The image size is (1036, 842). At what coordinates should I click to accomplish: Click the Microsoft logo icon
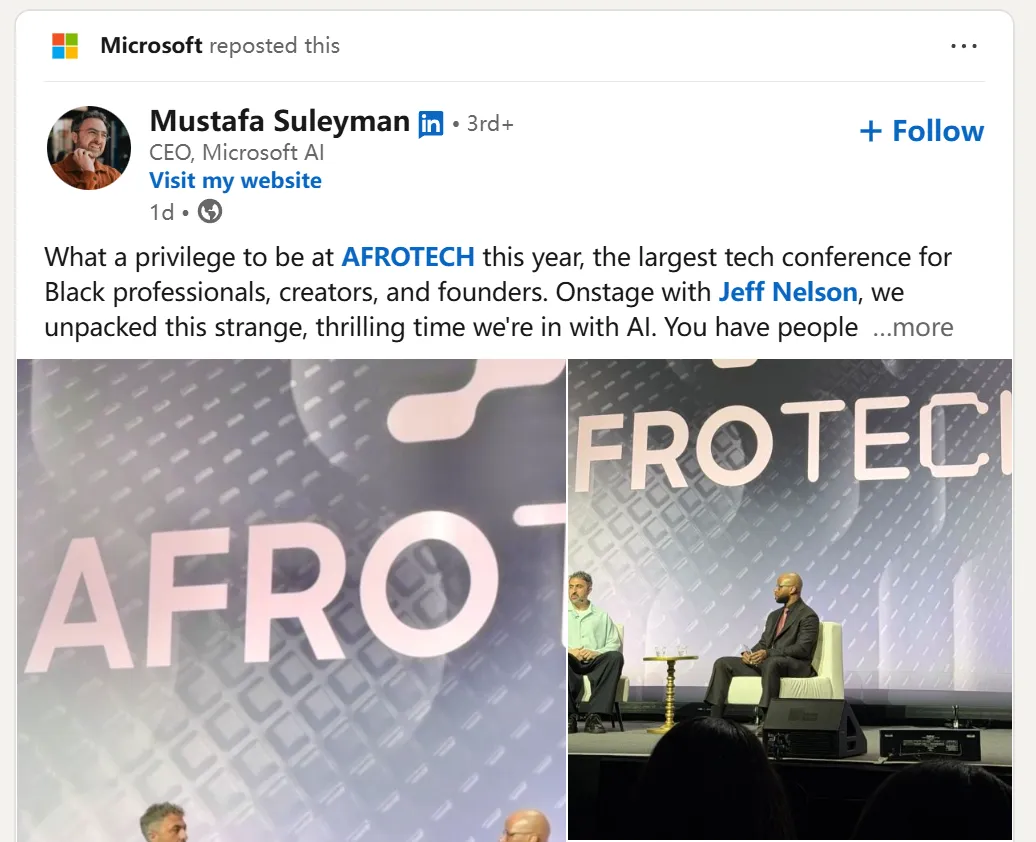click(65, 46)
